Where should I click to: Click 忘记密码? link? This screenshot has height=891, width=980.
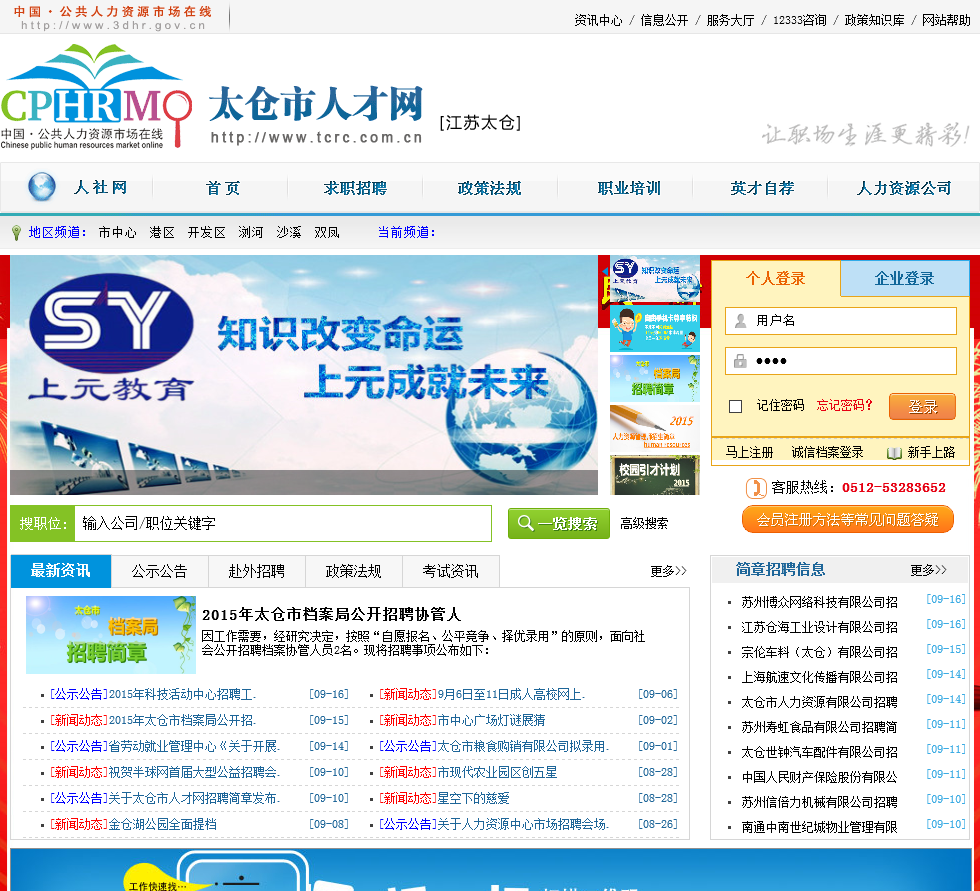[x=844, y=406]
